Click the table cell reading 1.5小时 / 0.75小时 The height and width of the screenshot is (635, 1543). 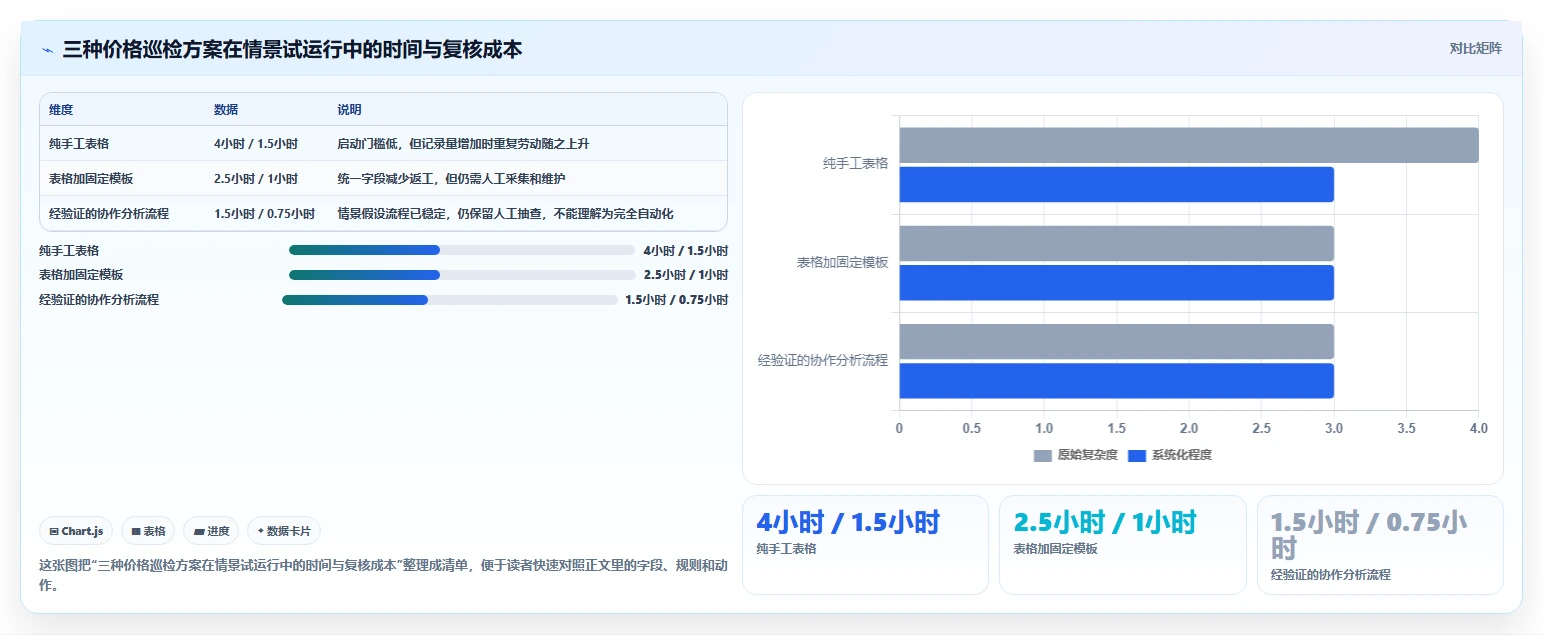pos(264,214)
